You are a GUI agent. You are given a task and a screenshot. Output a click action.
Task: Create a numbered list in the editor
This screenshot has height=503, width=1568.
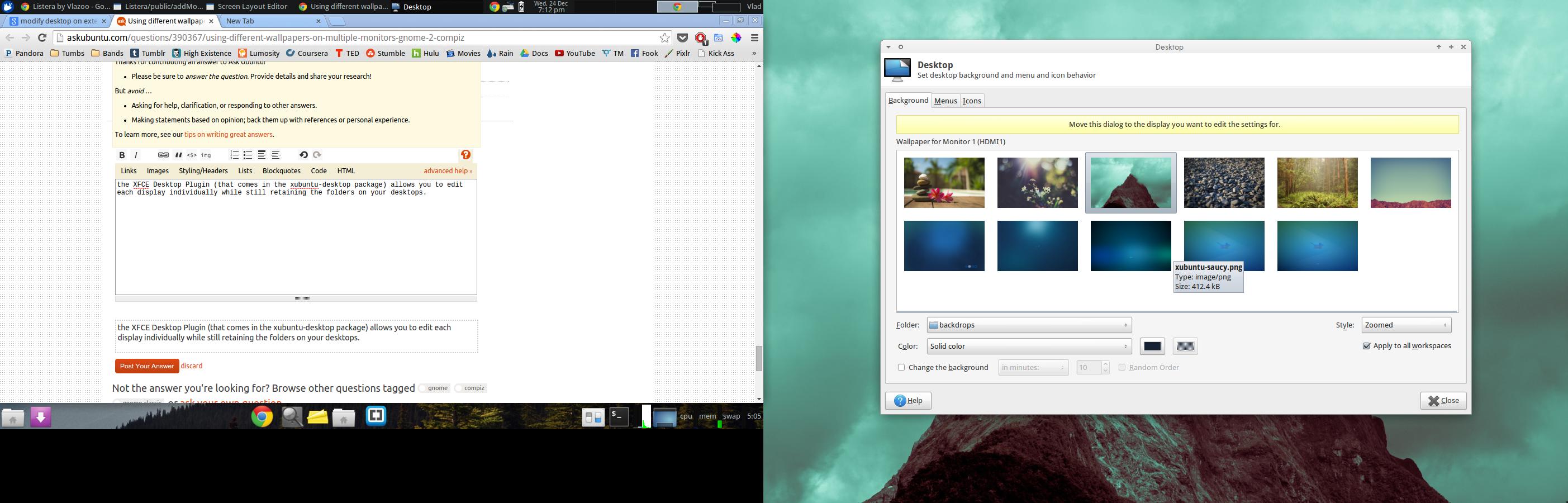click(x=234, y=155)
